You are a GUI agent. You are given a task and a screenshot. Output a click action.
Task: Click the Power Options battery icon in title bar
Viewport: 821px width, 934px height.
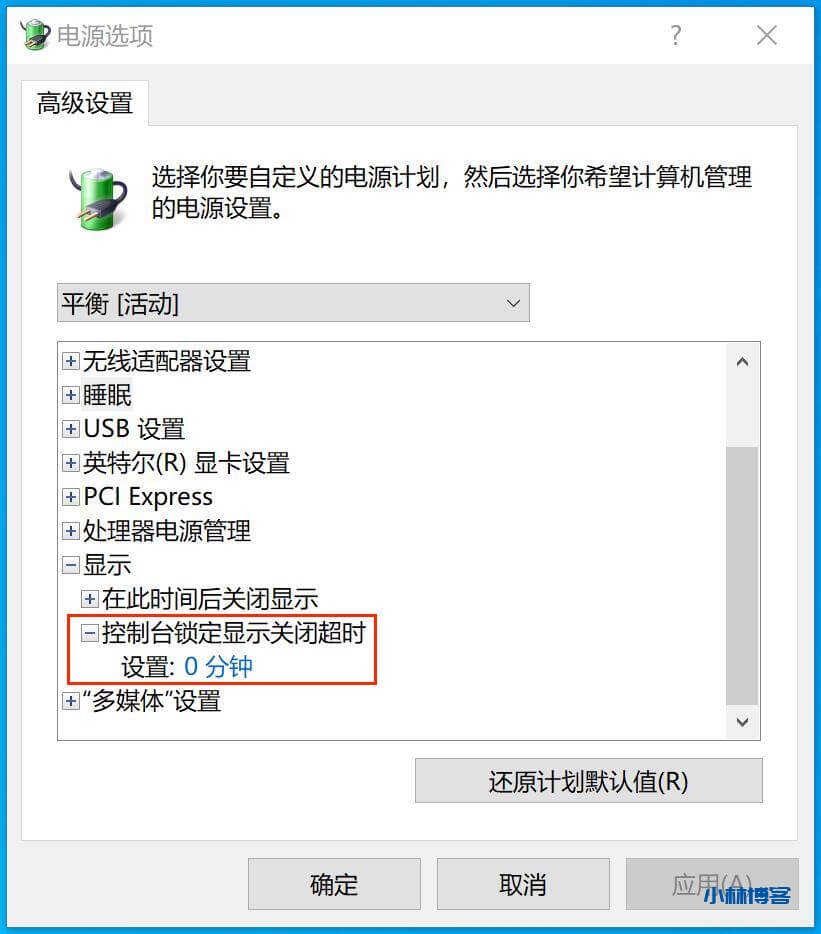coord(34,34)
